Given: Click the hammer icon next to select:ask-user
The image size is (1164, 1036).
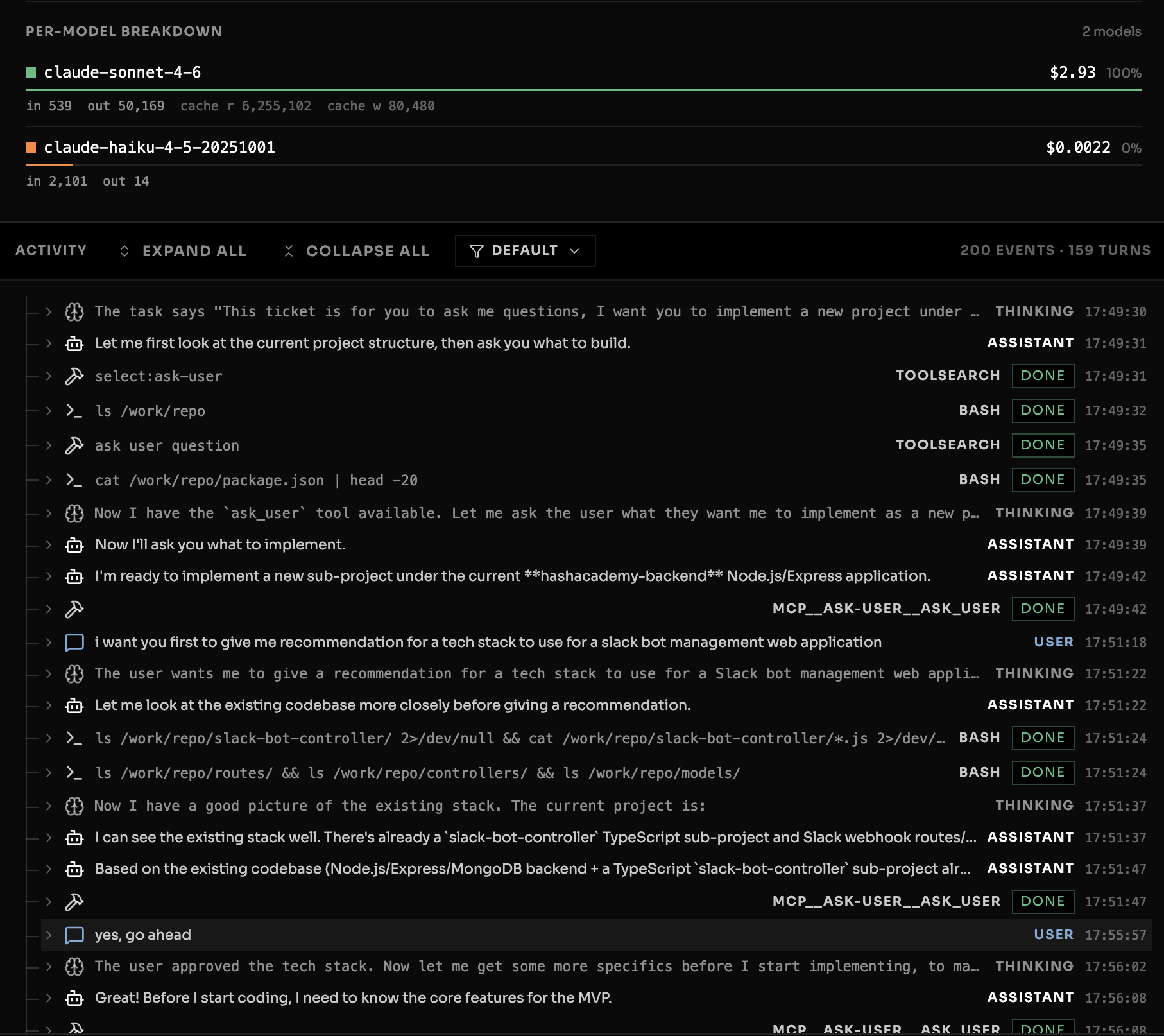Looking at the screenshot, I should pos(74,376).
